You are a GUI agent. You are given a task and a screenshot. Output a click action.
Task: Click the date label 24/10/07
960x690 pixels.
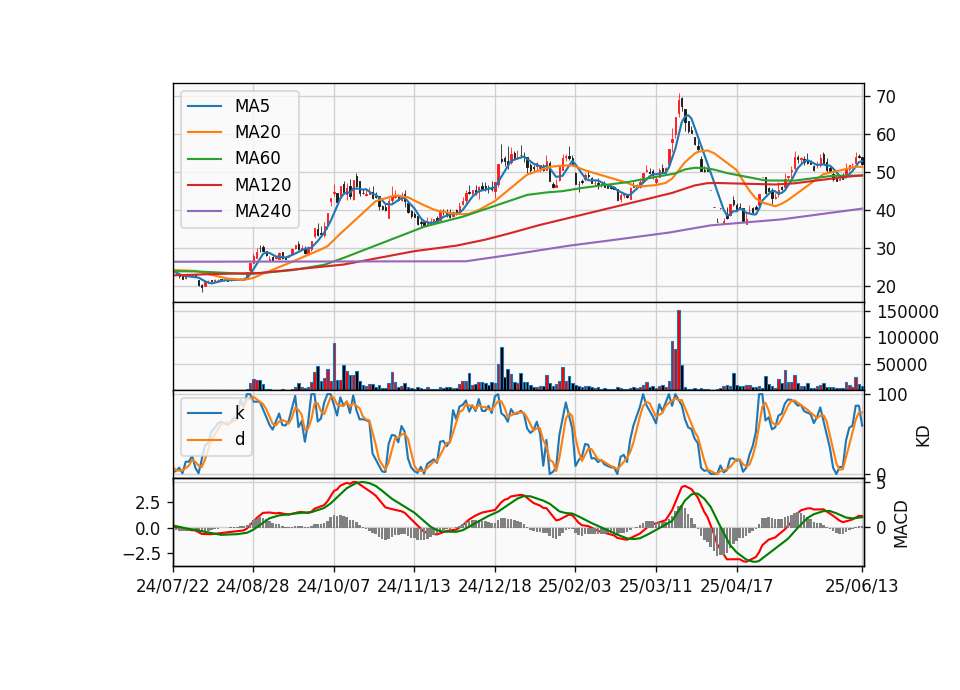click(x=334, y=586)
